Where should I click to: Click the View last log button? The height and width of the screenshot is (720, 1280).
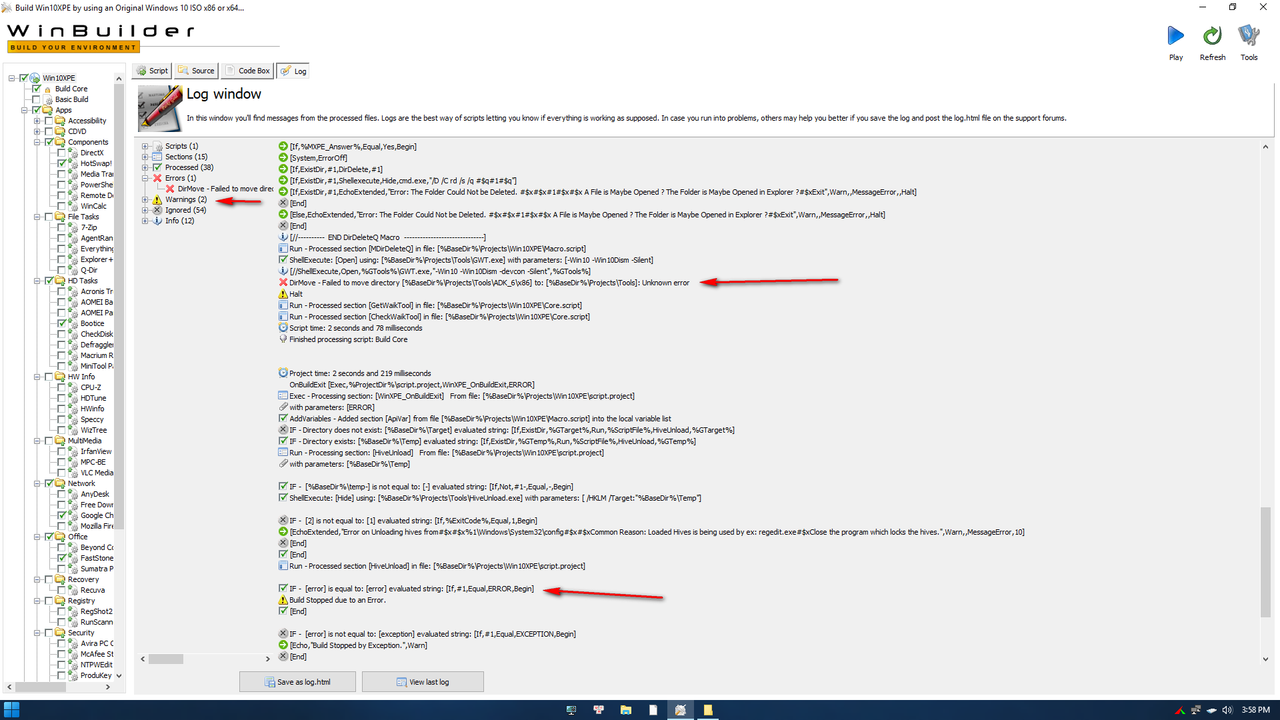coord(423,682)
